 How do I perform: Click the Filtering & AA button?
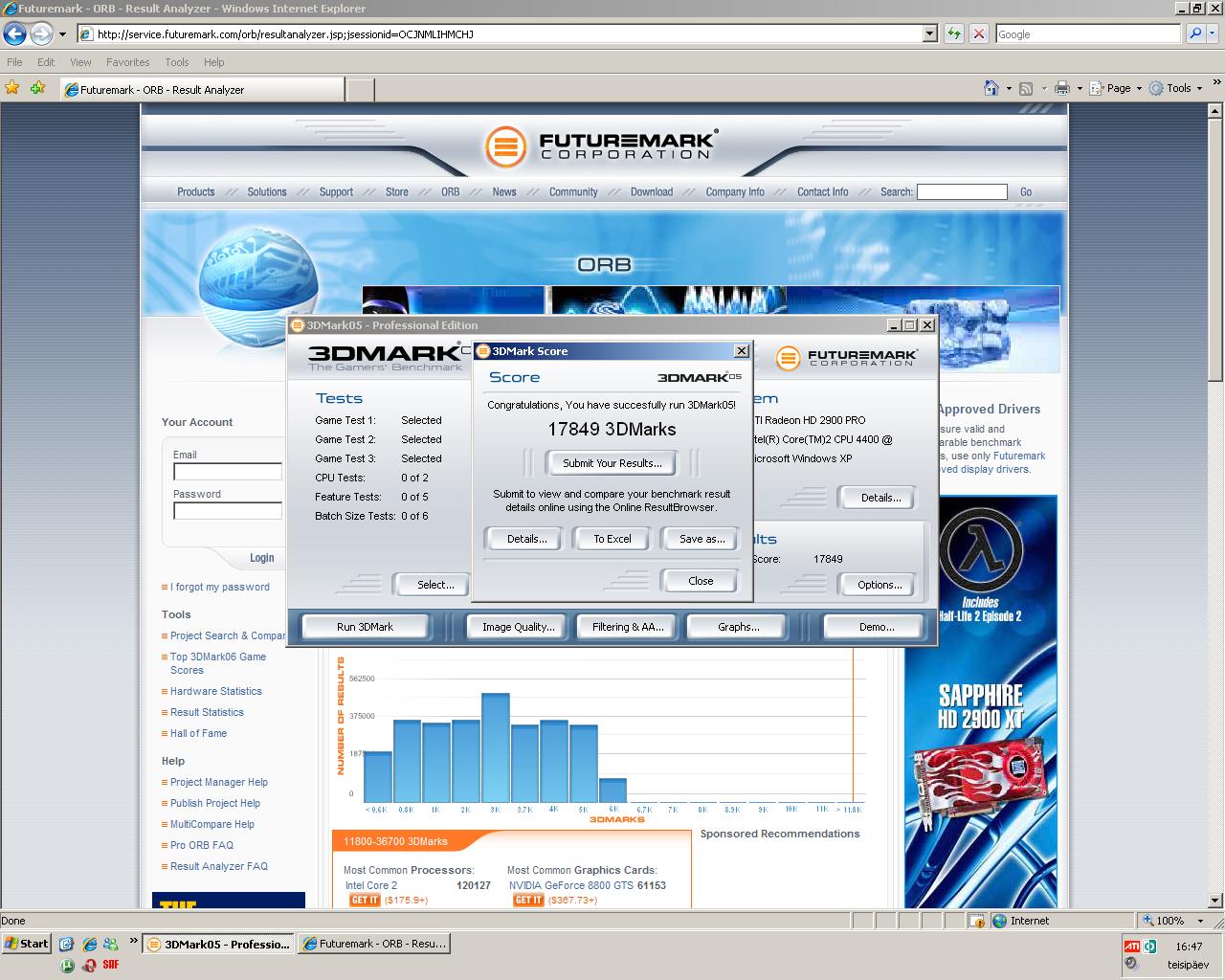click(x=627, y=627)
